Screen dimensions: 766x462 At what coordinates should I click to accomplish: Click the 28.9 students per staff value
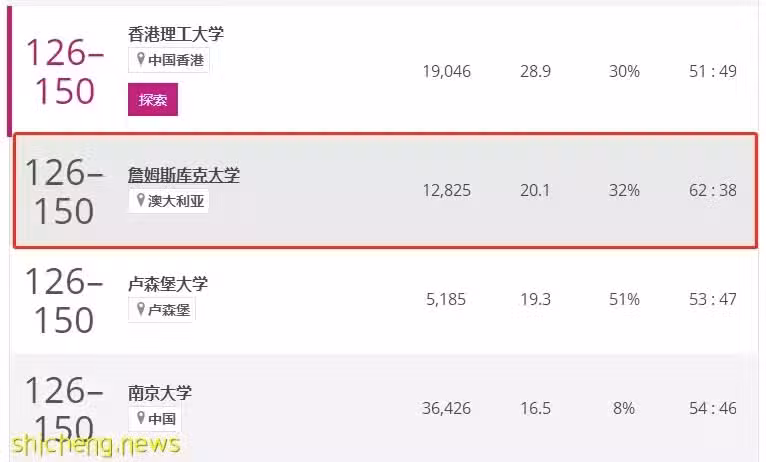pyautogui.click(x=535, y=71)
